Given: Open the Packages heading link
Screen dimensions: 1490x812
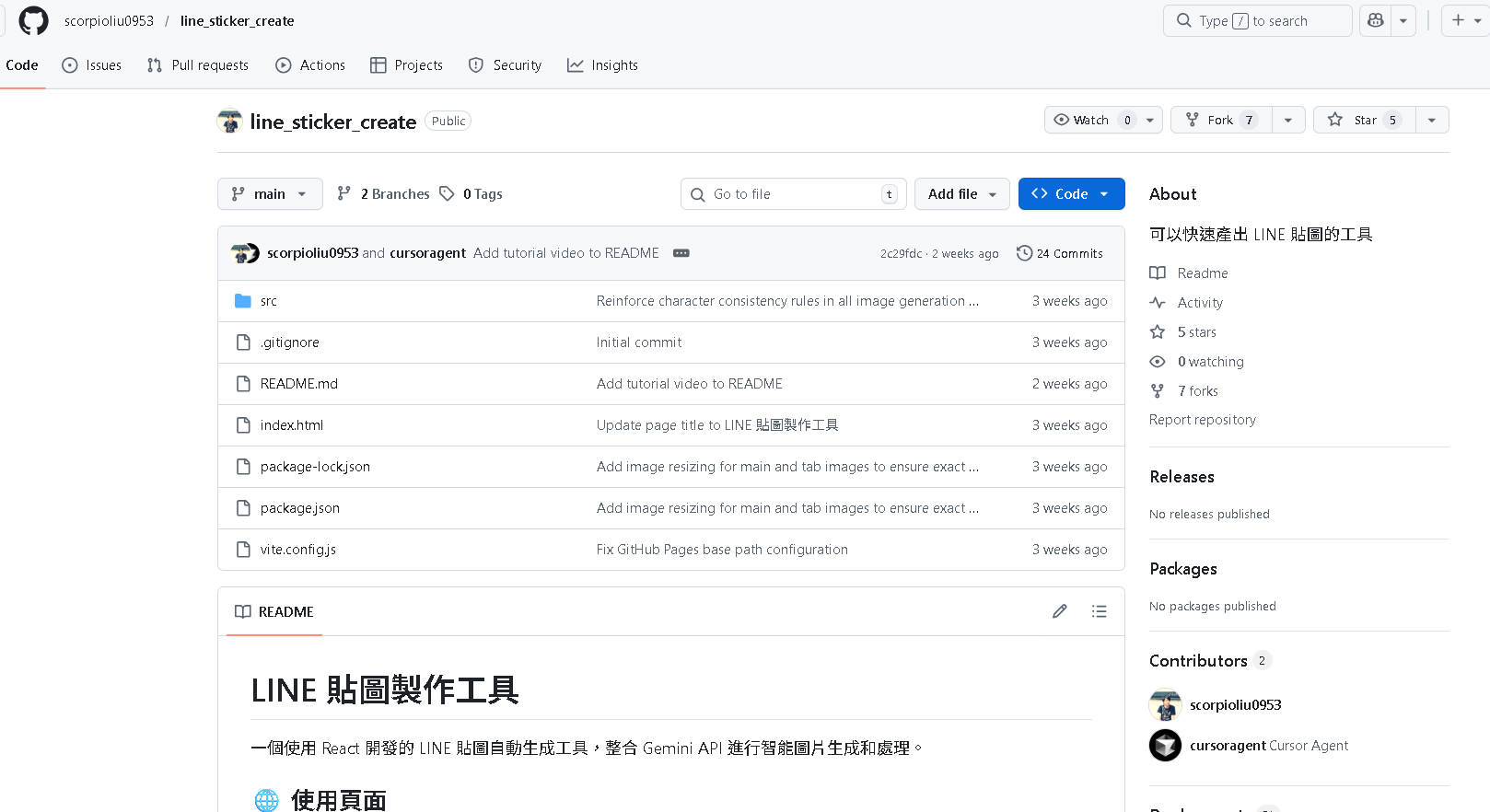Looking at the screenshot, I should (x=1183, y=569).
